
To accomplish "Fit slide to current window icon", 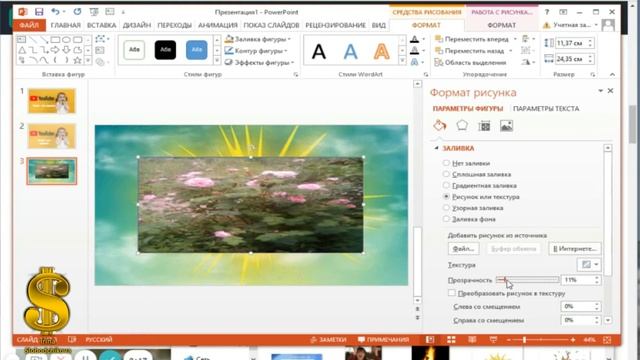I will [x=607, y=340].
